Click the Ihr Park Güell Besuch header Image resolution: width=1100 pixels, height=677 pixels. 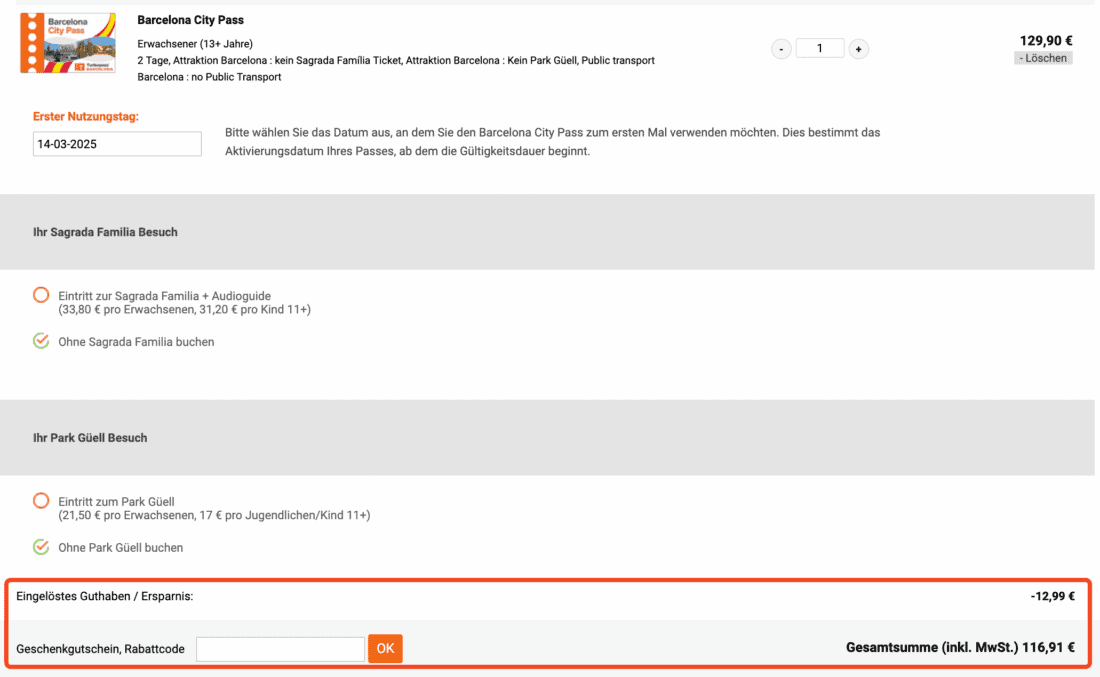(x=90, y=438)
